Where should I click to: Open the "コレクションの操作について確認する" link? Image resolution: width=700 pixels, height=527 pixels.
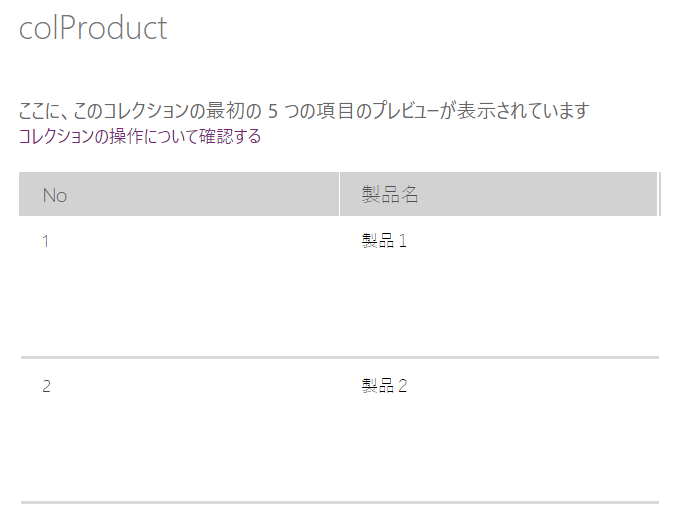[x=140, y=137]
